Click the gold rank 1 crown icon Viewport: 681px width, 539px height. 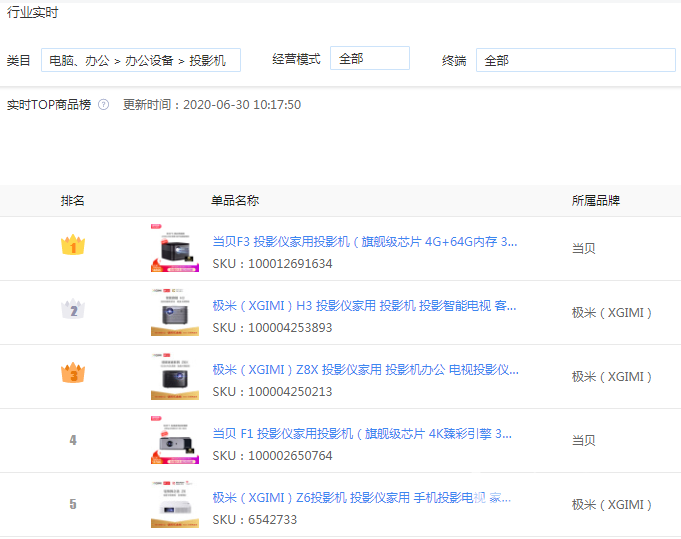point(73,245)
